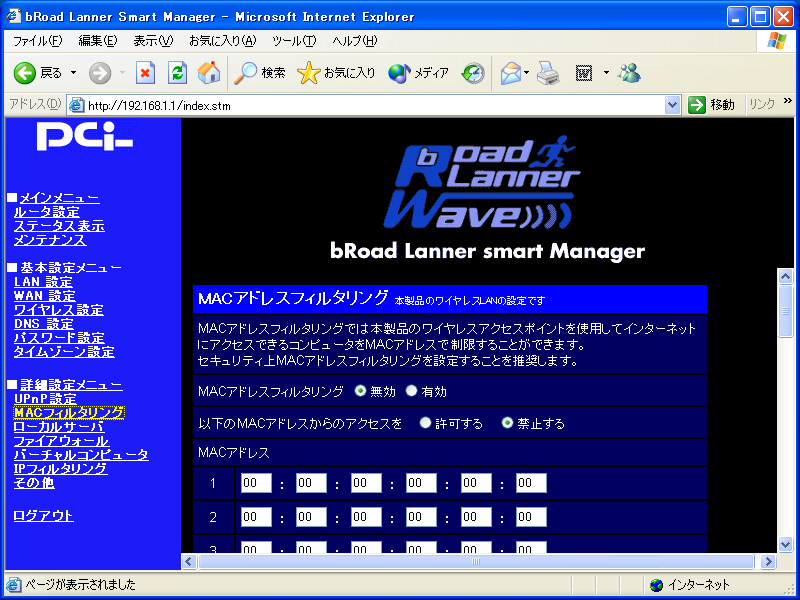Select 禁止する access radio button
The image size is (800, 600).
507,422
